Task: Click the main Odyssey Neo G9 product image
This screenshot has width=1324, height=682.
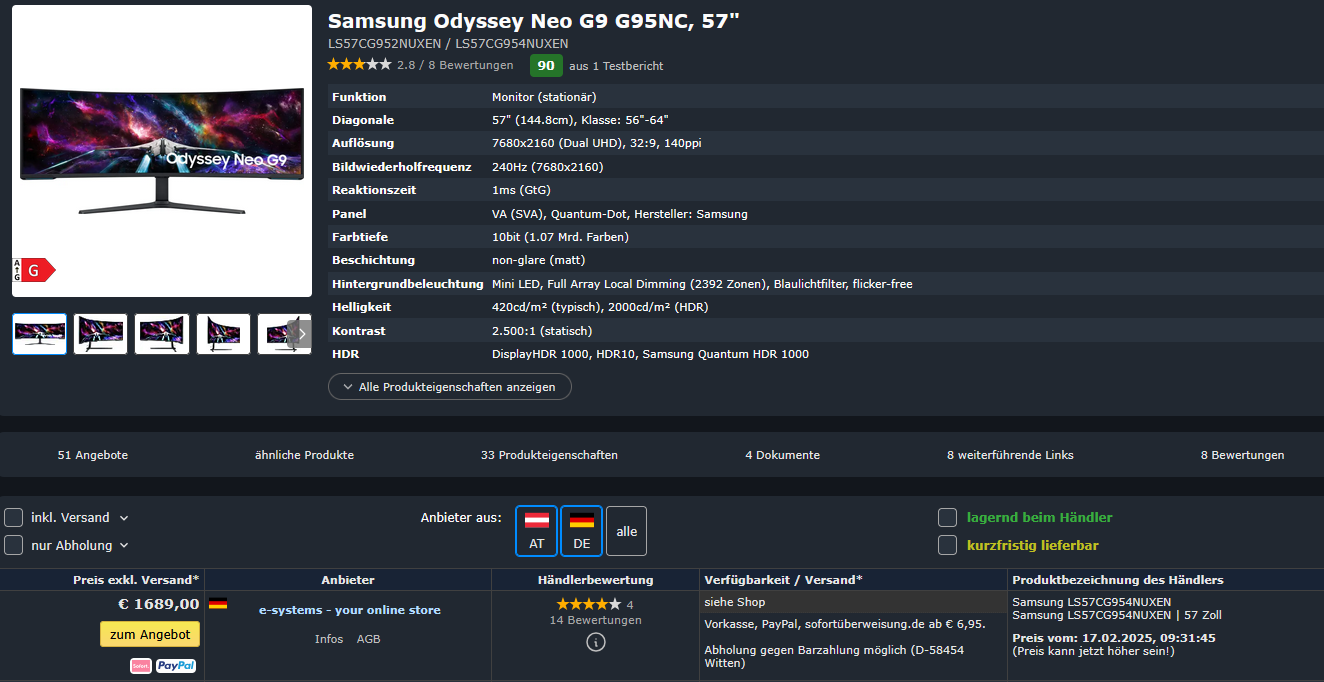Action: [x=162, y=151]
